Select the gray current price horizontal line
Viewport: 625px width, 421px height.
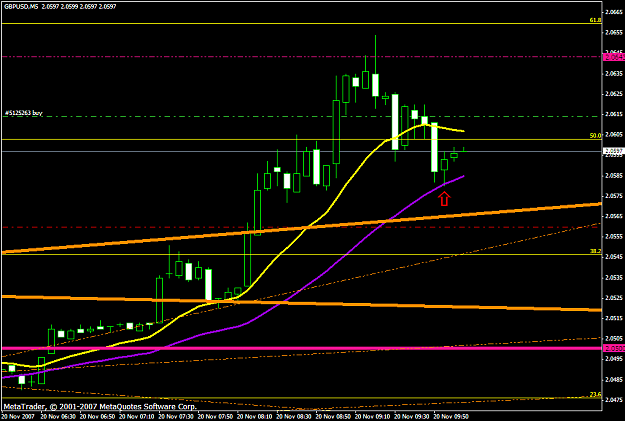[x=302, y=151]
